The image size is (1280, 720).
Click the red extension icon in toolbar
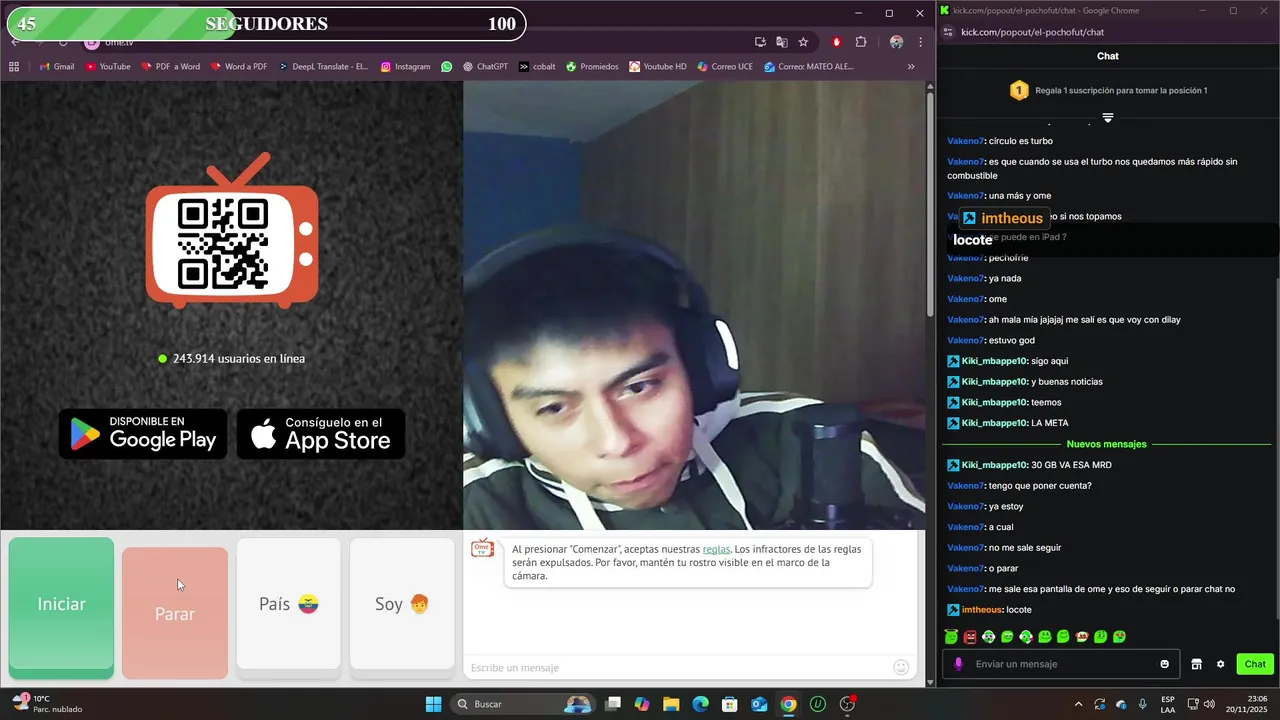click(837, 42)
